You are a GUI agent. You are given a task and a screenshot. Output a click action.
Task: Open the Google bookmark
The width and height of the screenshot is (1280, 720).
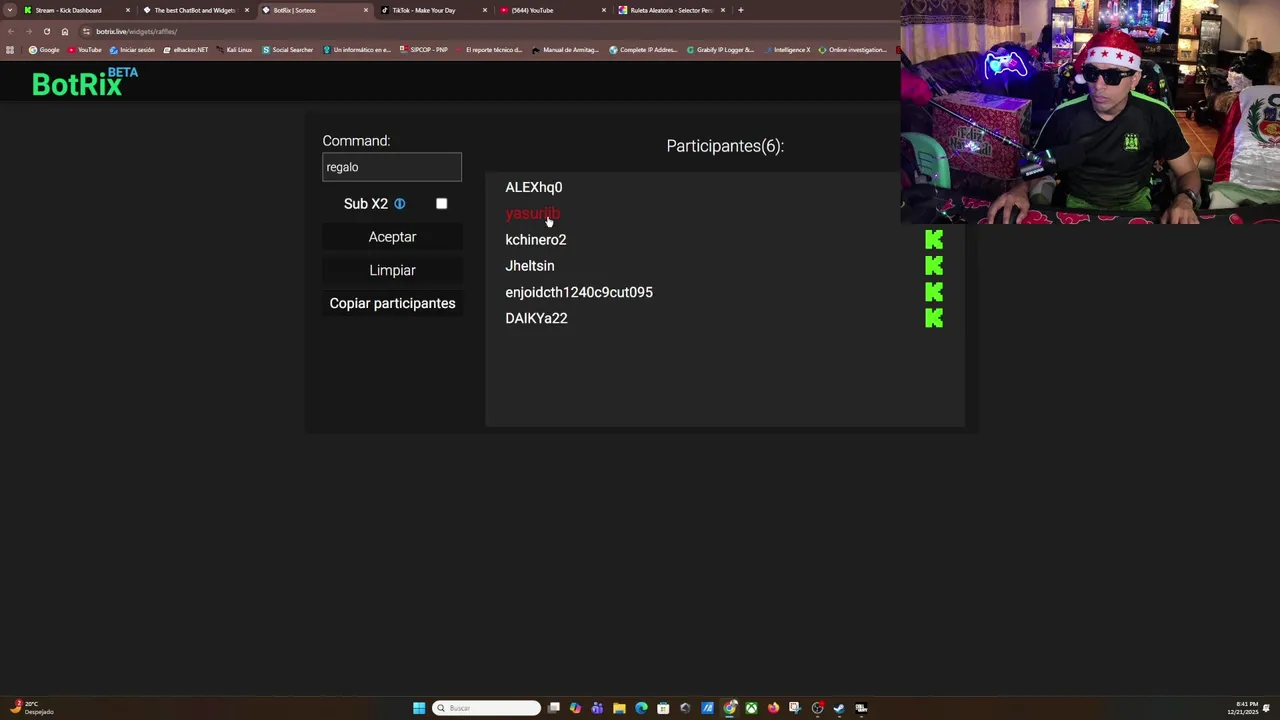(x=44, y=50)
